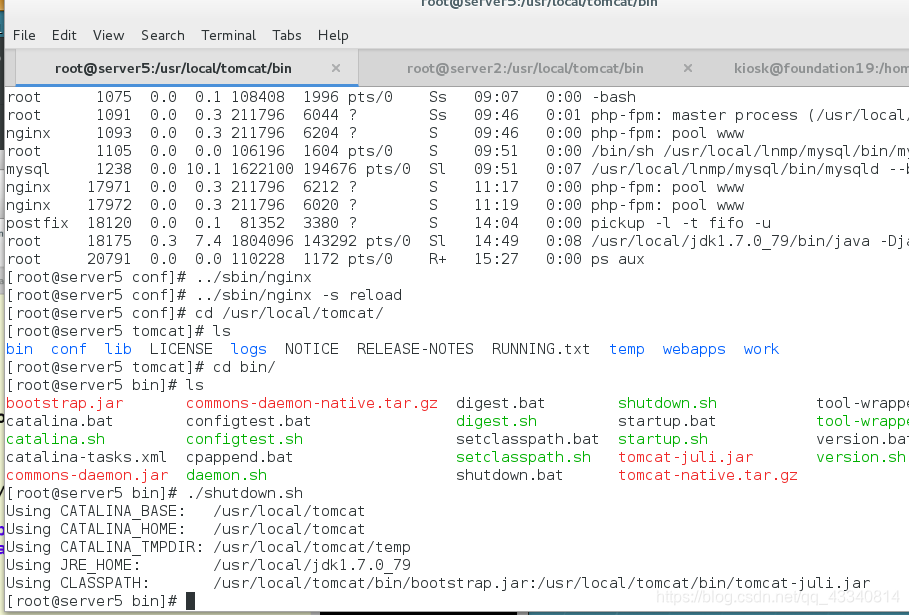The height and width of the screenshot is (615, 909).
Task: Click the blue 'temp' directory name
Action: (627, 349)
